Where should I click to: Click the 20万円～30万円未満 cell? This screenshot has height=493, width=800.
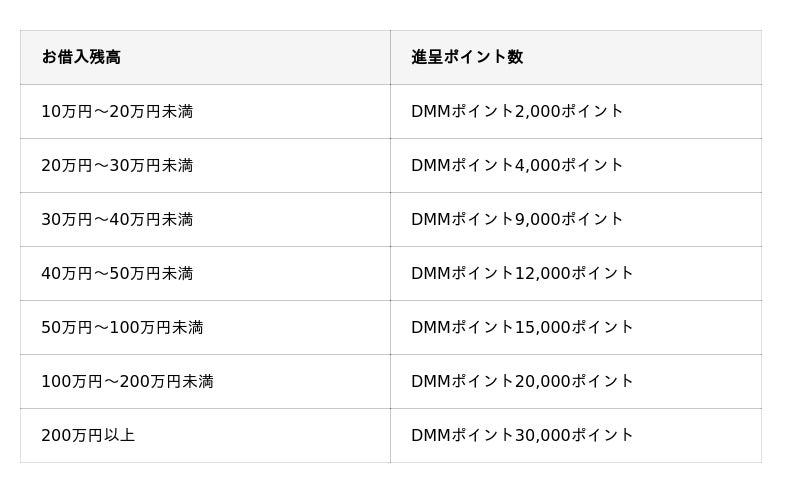pos(117,165)
